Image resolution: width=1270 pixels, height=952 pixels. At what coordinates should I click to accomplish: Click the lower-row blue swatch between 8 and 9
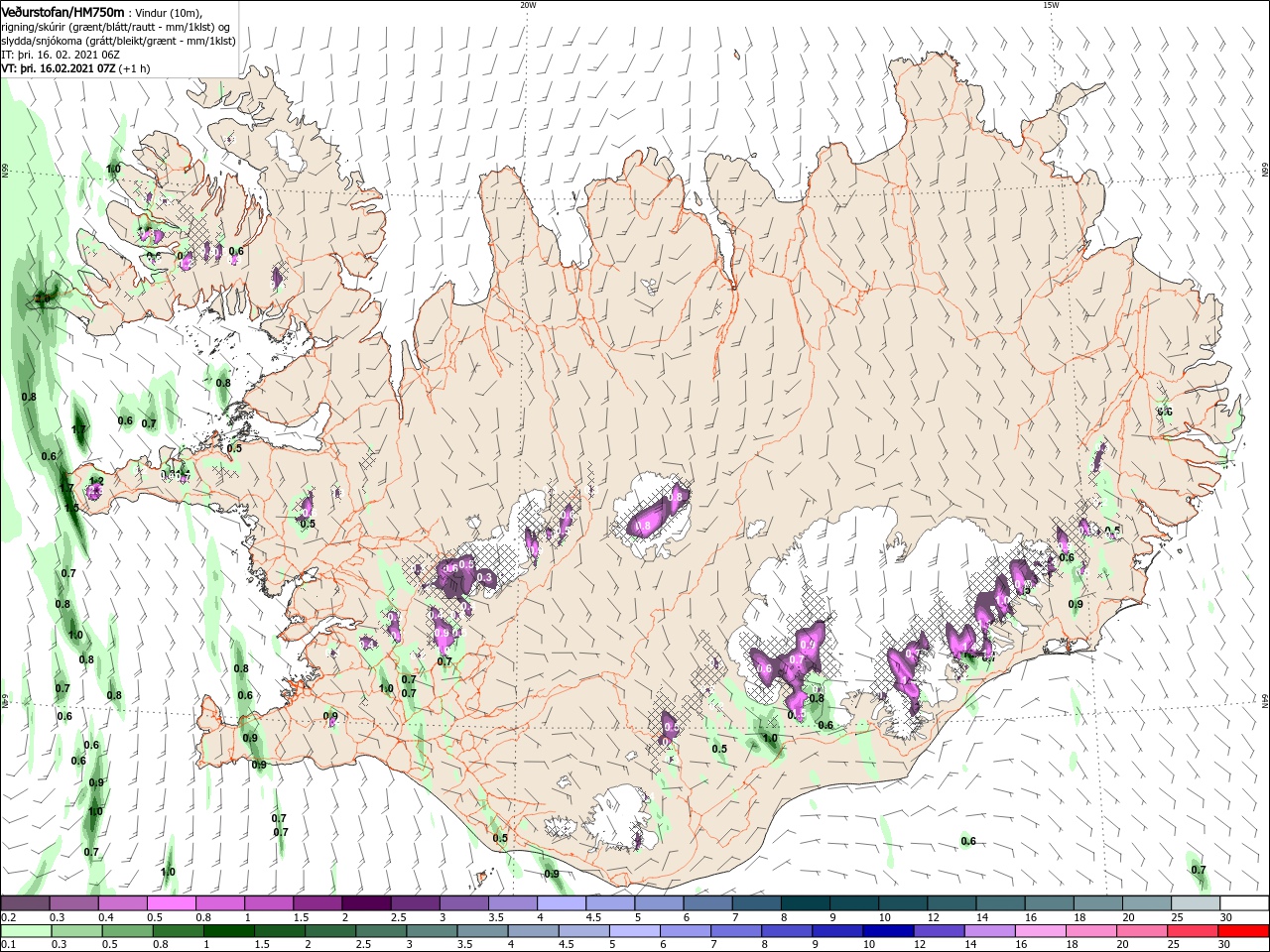pos(788,931)
